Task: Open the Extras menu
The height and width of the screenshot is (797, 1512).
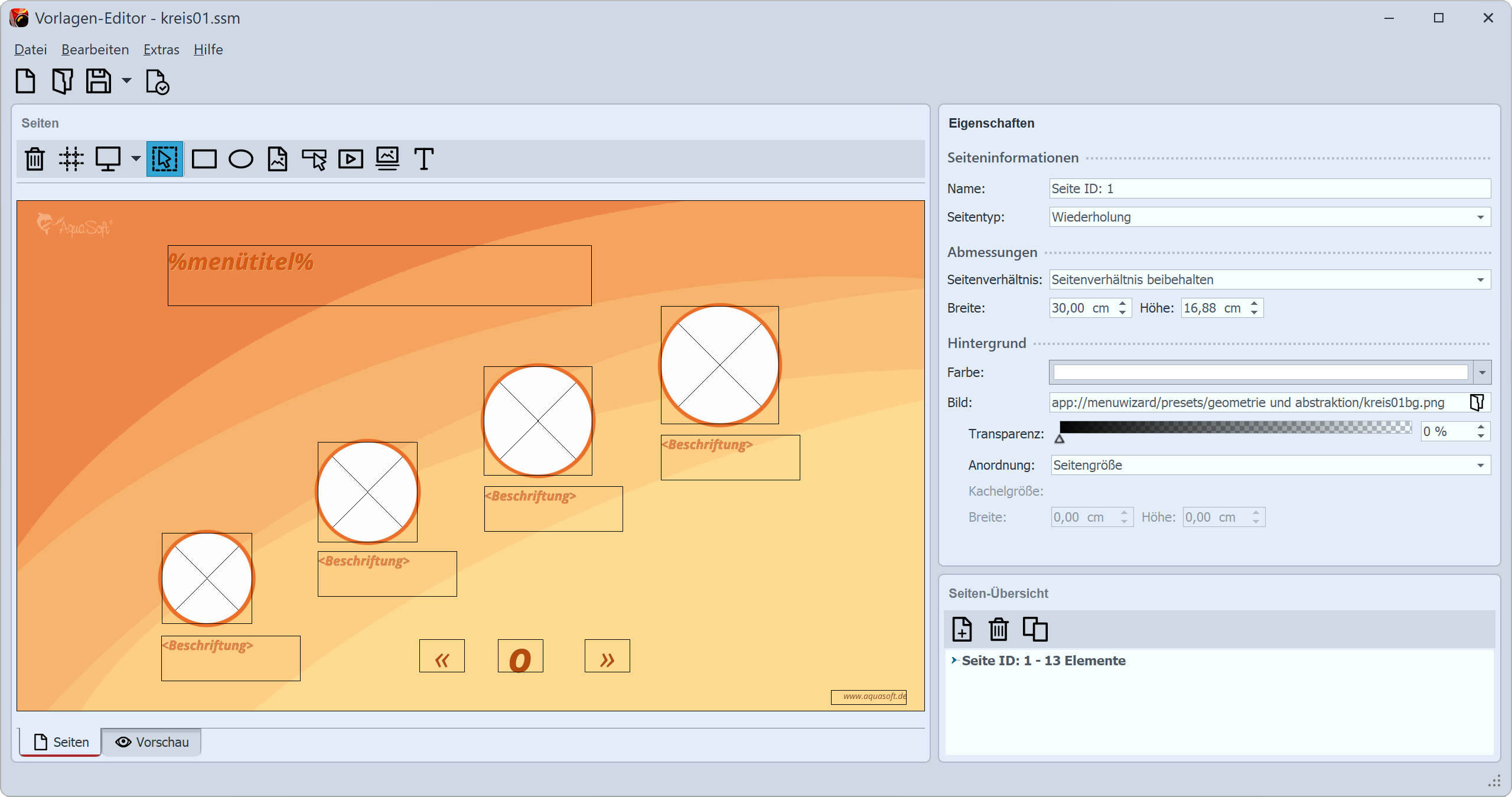Action: point(161,50)
